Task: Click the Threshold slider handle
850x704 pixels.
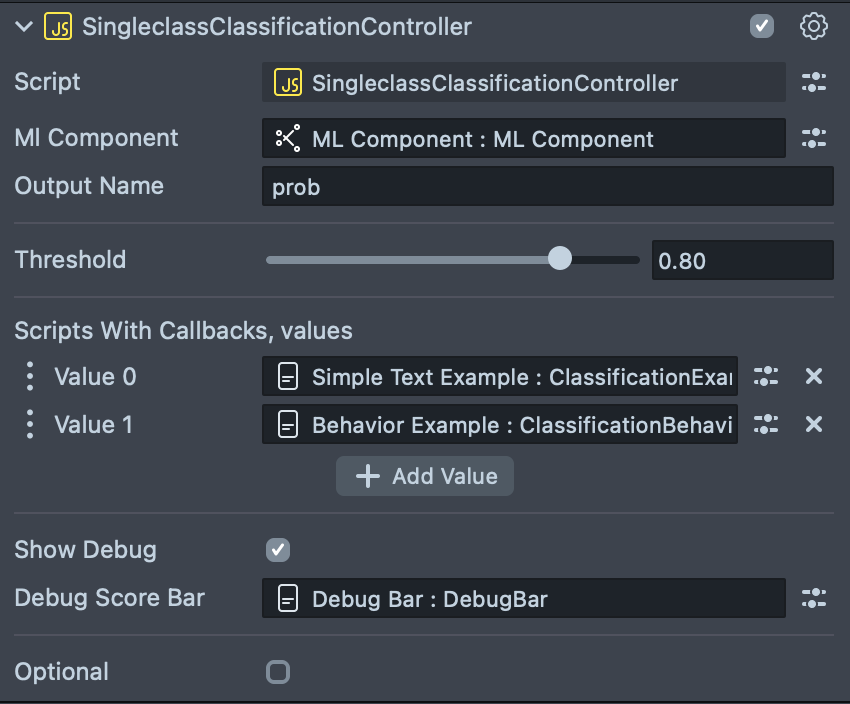Action: coord(560,260)
